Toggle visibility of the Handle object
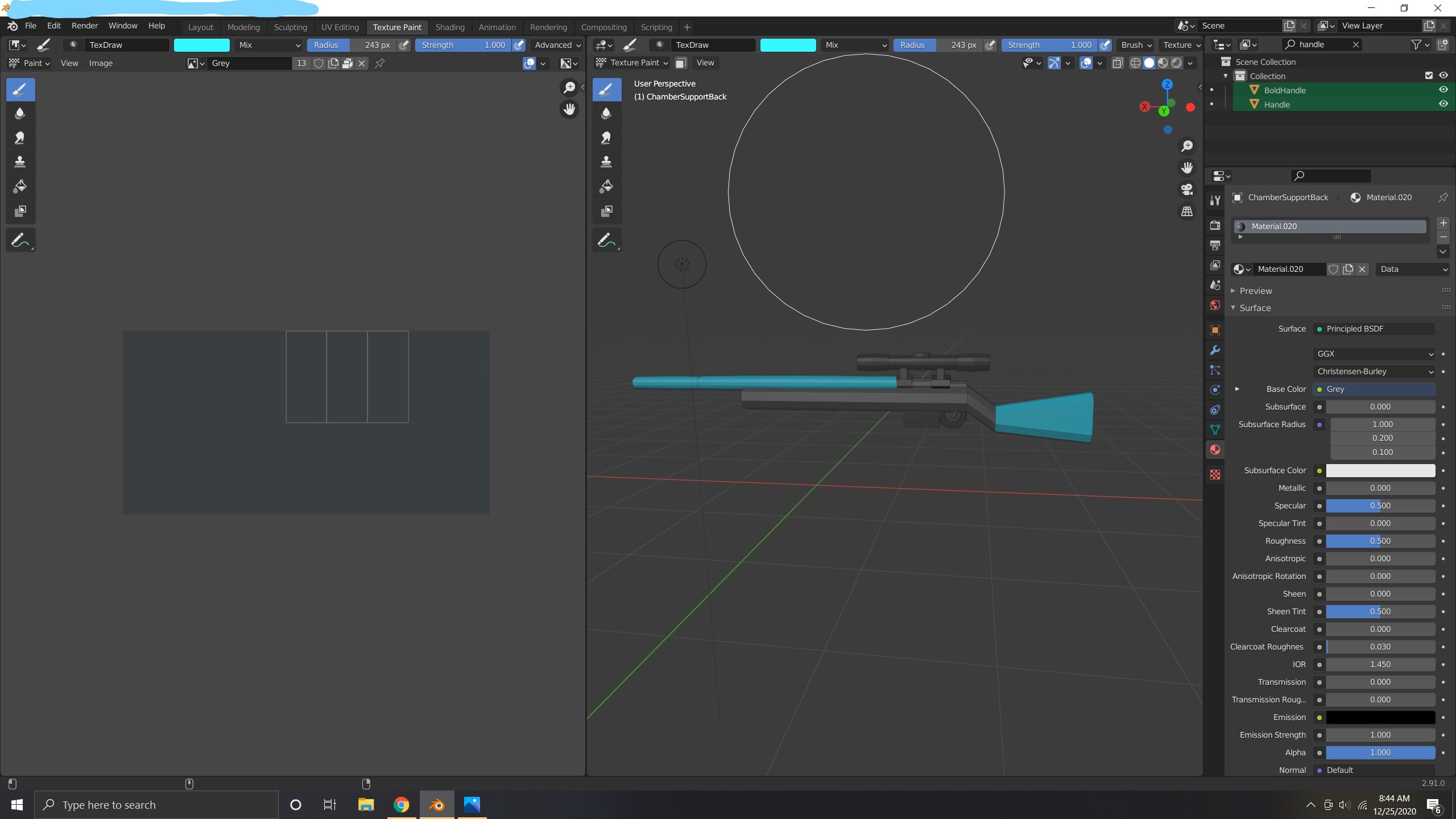 pos(1443,104)
